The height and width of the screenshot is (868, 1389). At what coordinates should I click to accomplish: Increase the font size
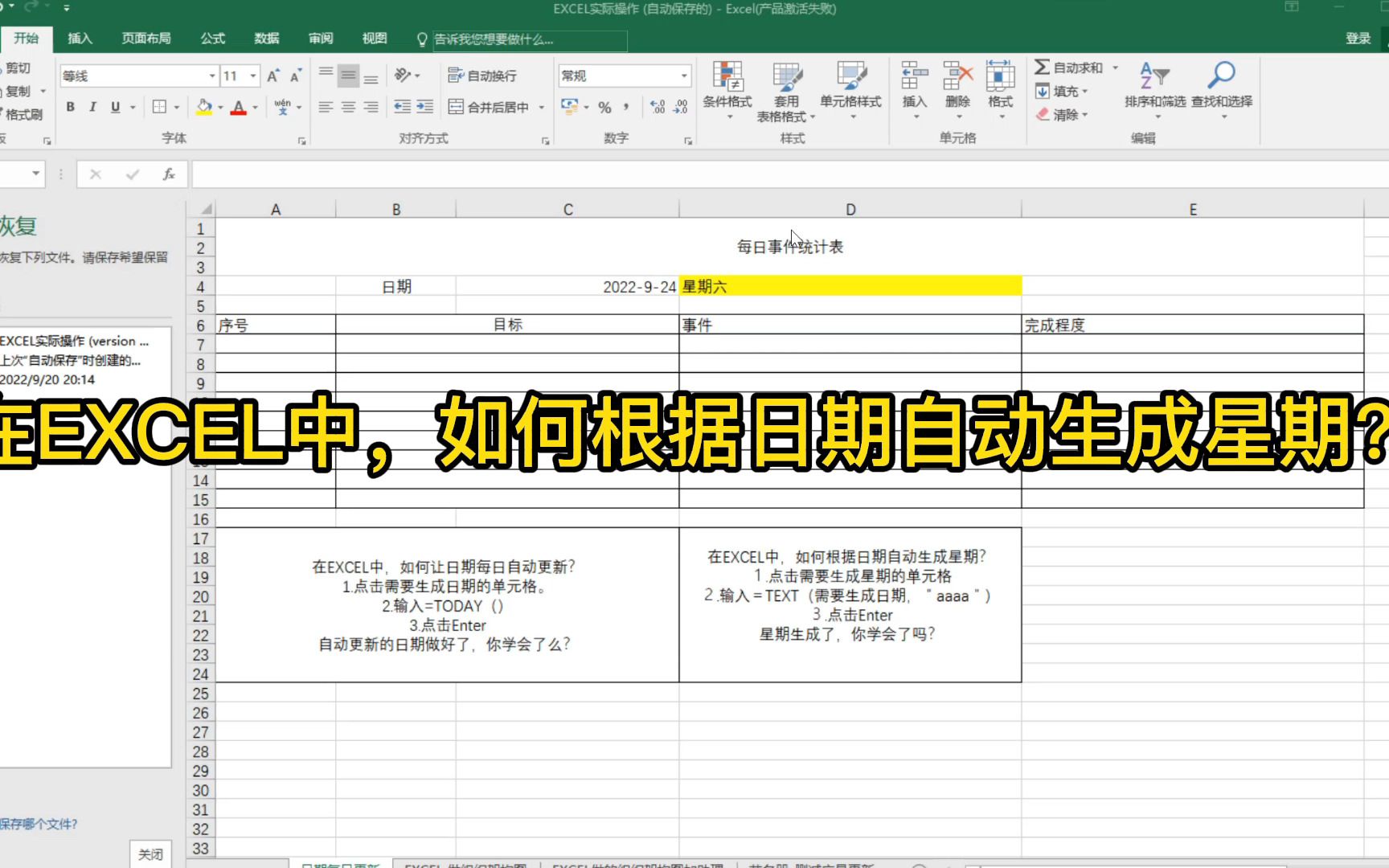(x=273, y=76)
